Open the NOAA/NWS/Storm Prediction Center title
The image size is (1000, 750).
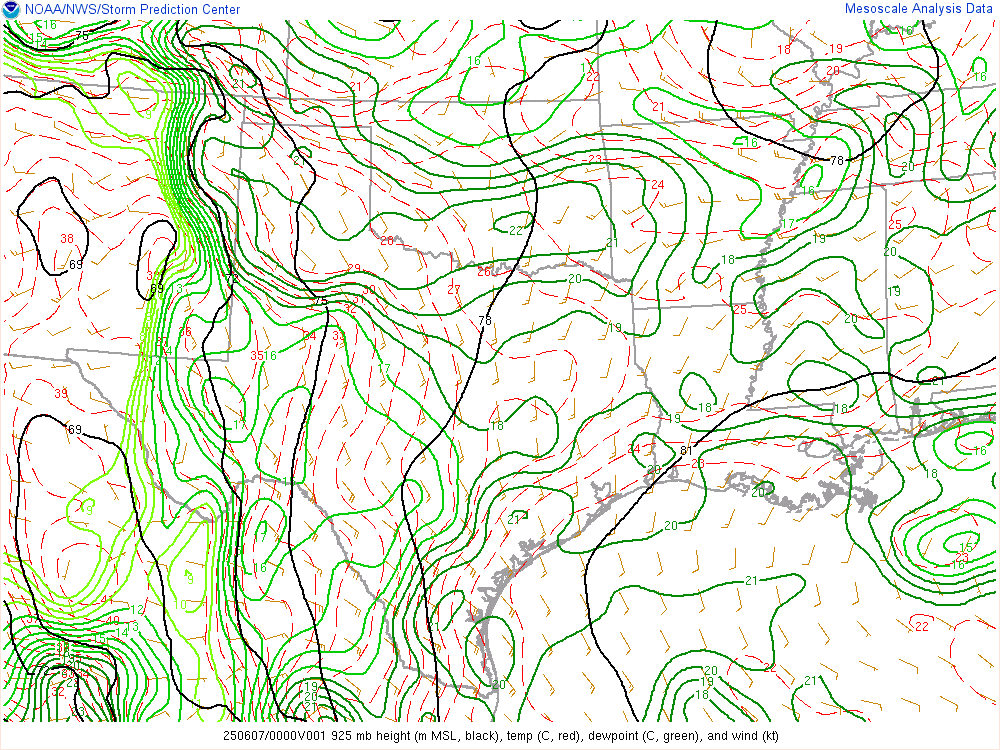point(131,10)
